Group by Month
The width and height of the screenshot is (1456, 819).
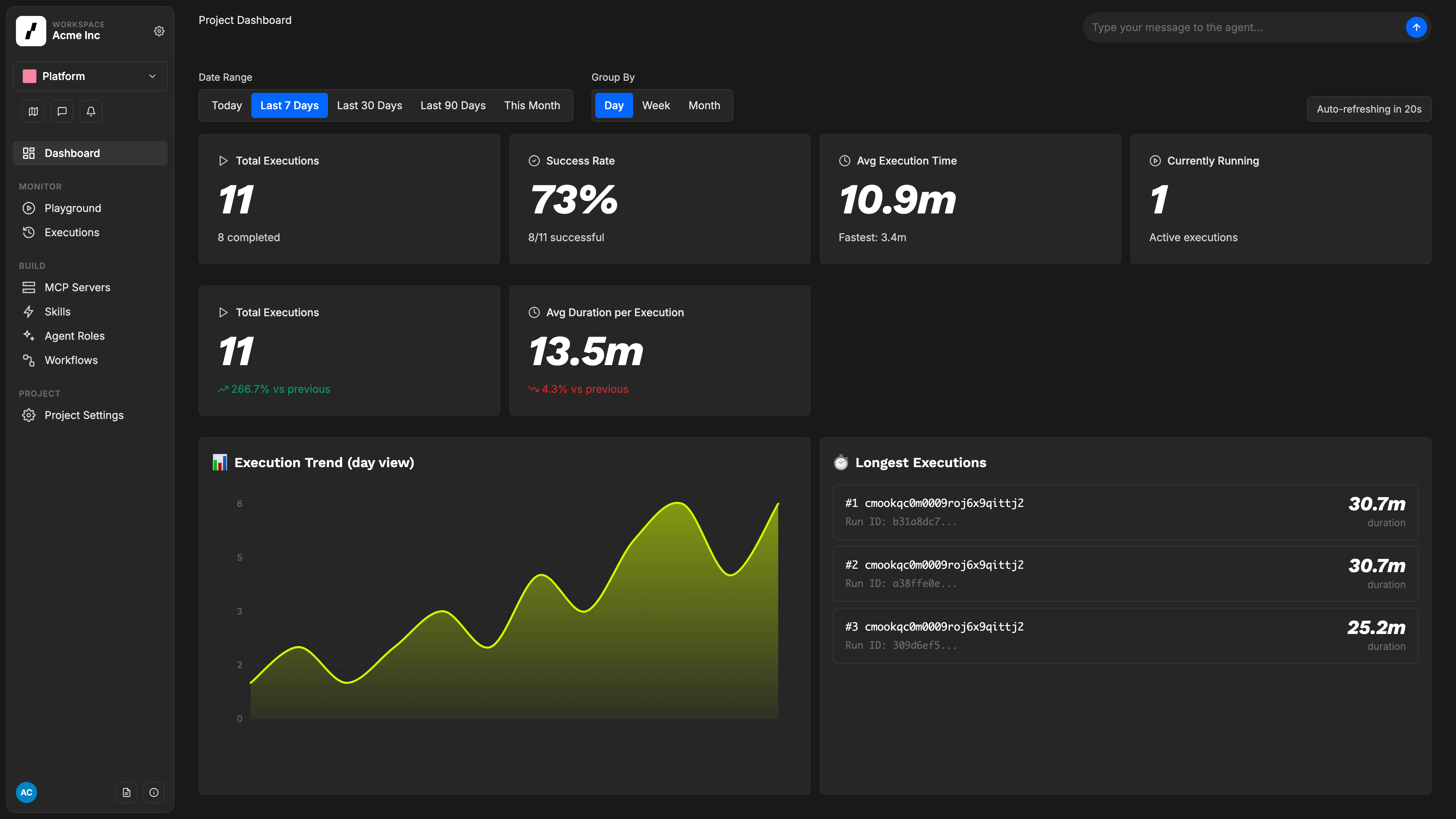coord(704,105)
